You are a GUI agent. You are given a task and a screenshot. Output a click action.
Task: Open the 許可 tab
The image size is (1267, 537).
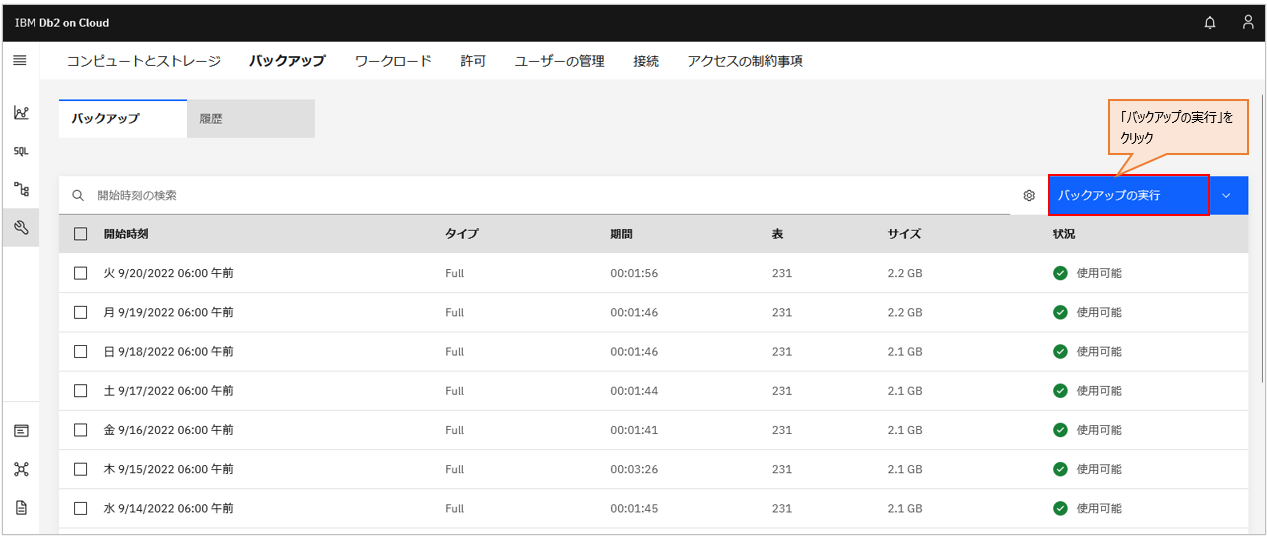pyautogui.click(x=473, y=61)
